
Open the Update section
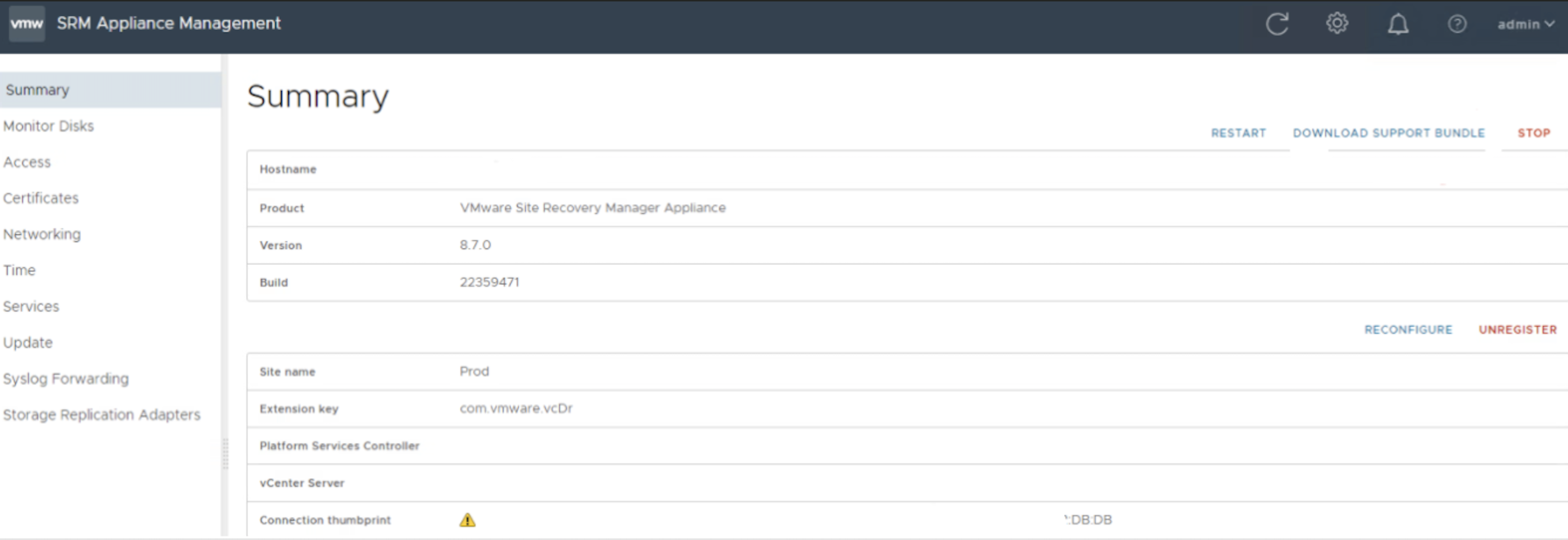point(28,343)
